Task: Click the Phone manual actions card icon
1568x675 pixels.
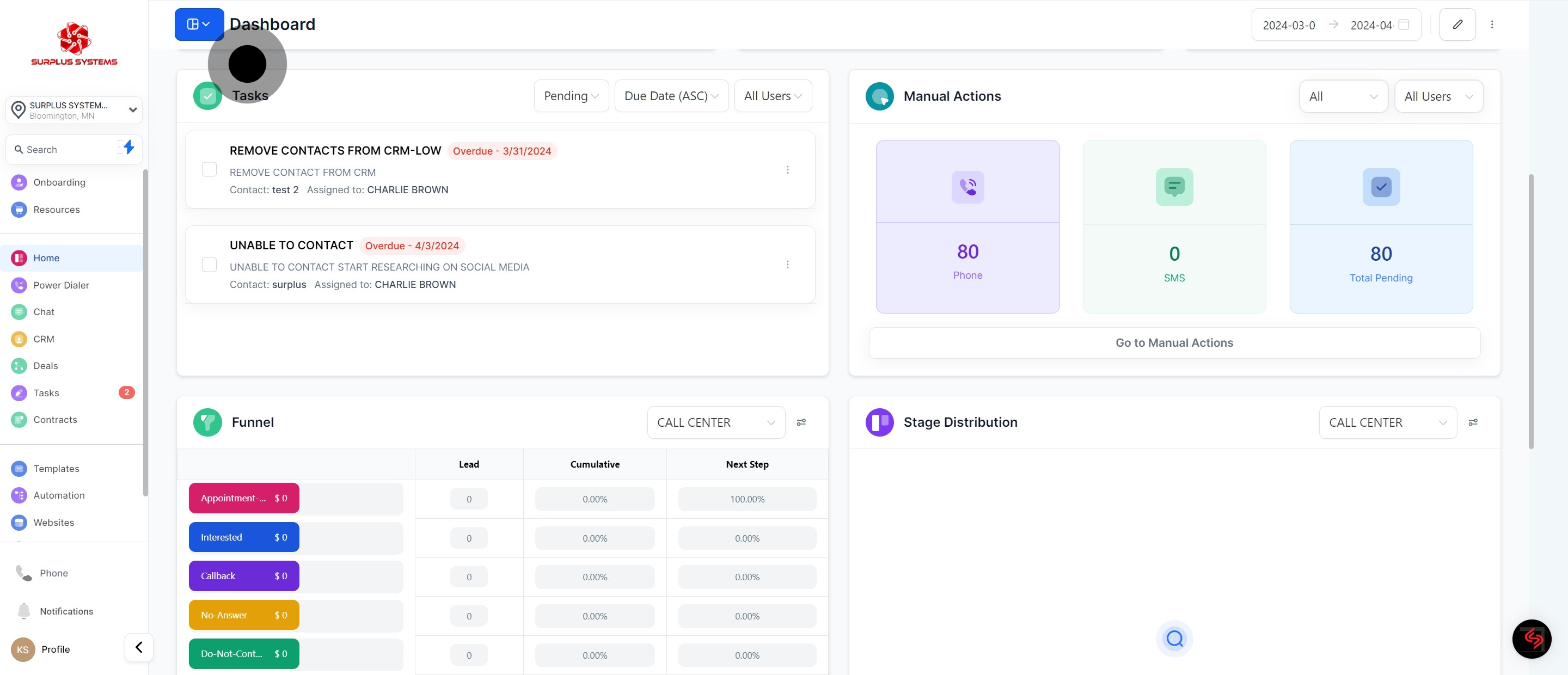Action: click(x=967, y=187)
